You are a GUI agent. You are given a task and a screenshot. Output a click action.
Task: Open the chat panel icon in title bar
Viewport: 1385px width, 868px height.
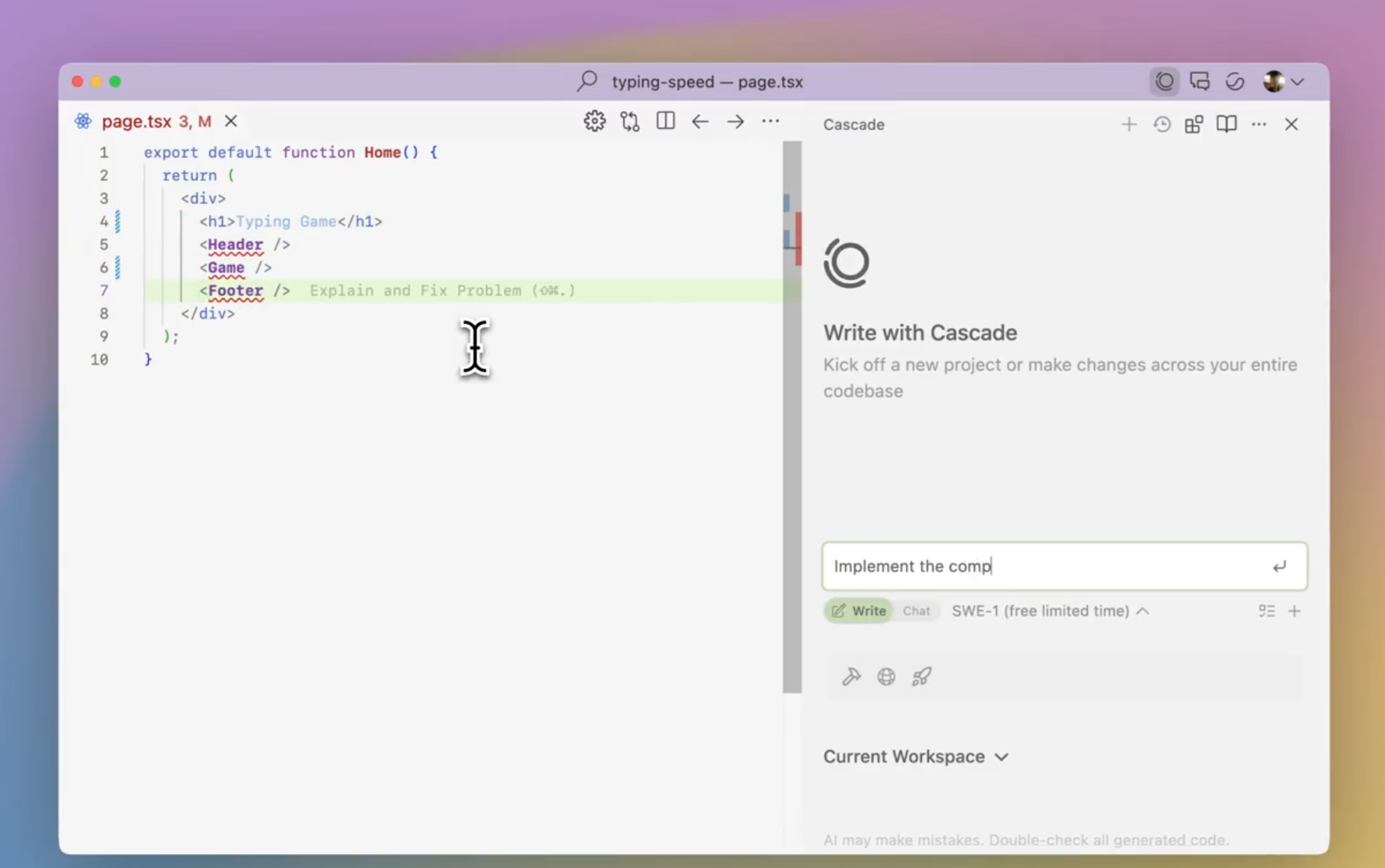[x=1199, y=81]
